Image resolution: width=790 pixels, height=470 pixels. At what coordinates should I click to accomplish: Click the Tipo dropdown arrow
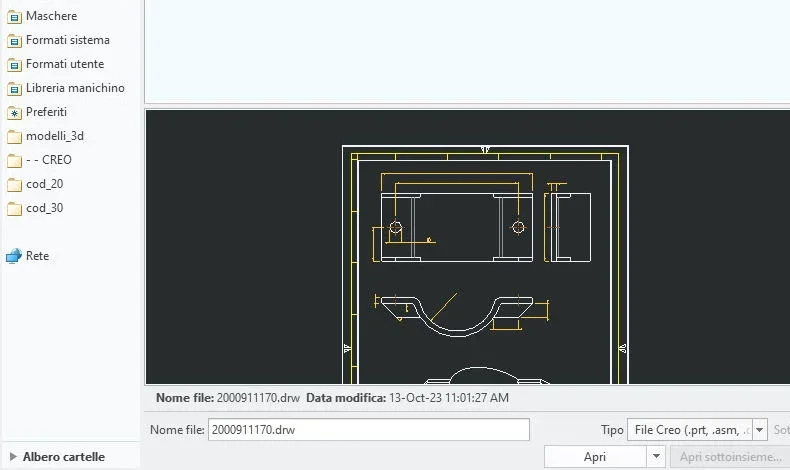tap(760, 430)
